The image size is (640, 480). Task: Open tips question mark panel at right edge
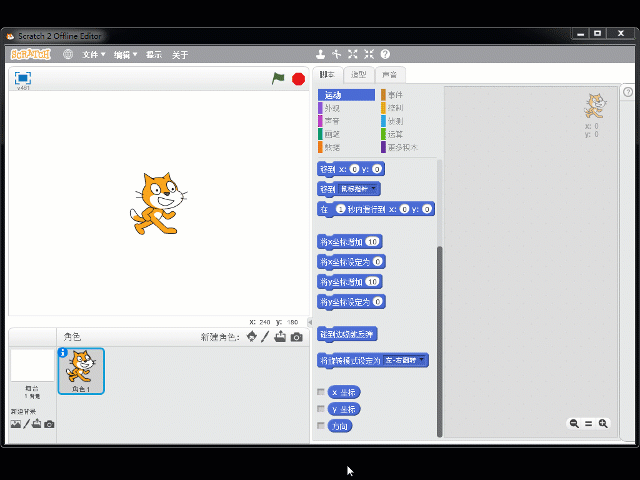pos(628,92)
